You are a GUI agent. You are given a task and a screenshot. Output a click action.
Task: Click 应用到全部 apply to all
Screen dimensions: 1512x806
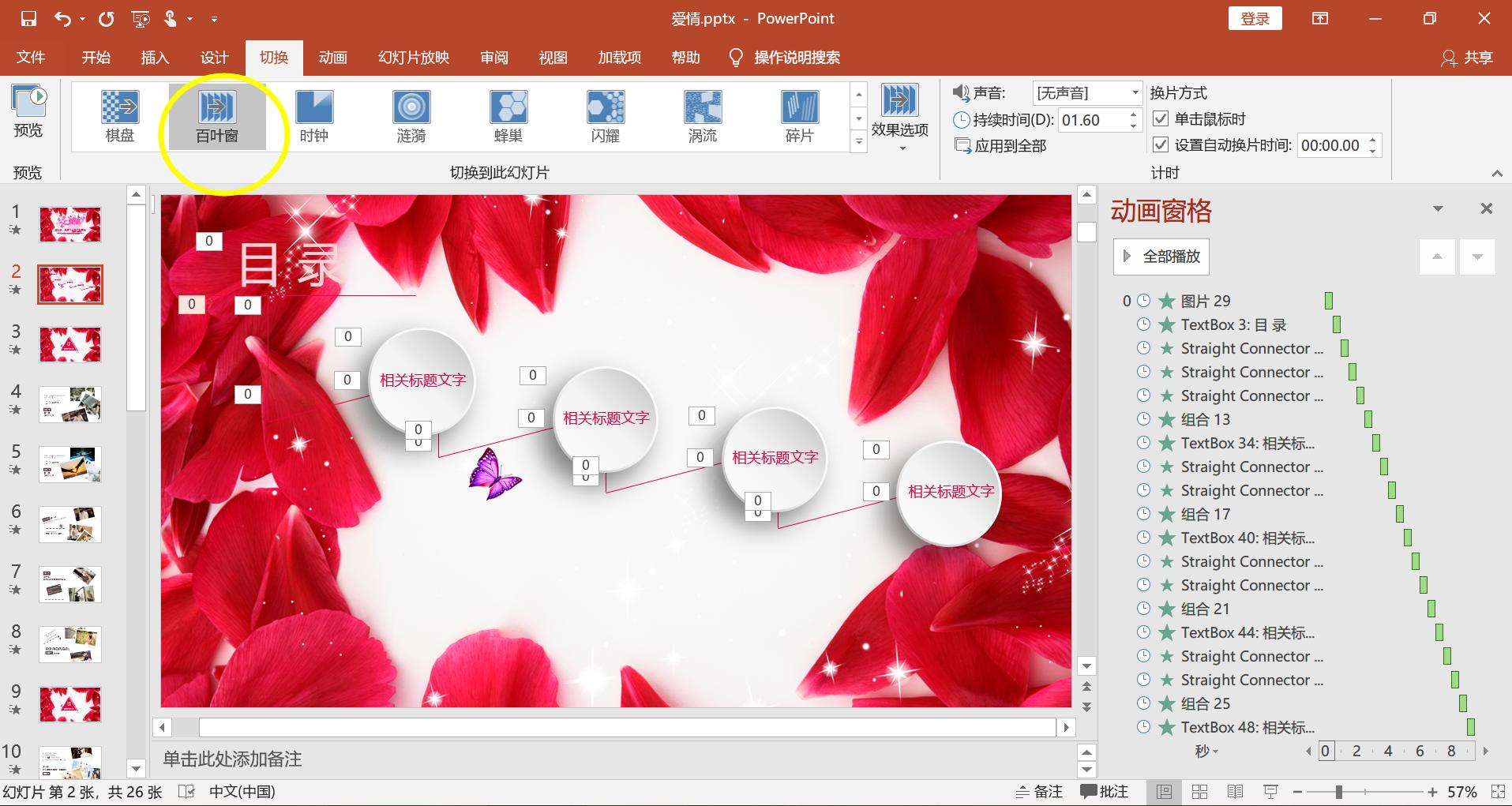click(1001, 146)
